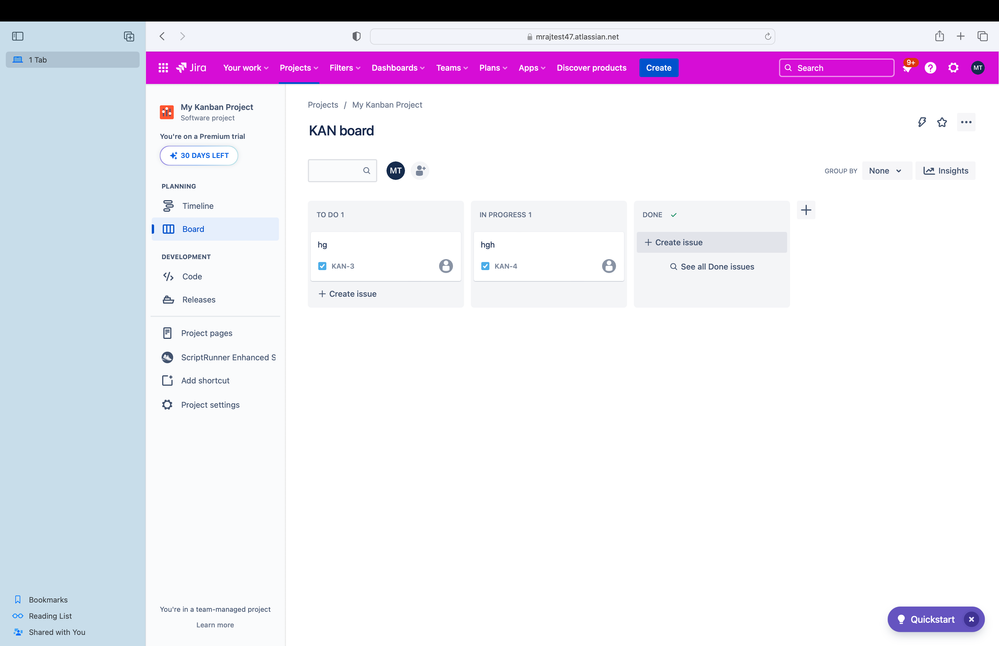Go back with Safari back arrow

pyautogui.click(x=162, y=36)
